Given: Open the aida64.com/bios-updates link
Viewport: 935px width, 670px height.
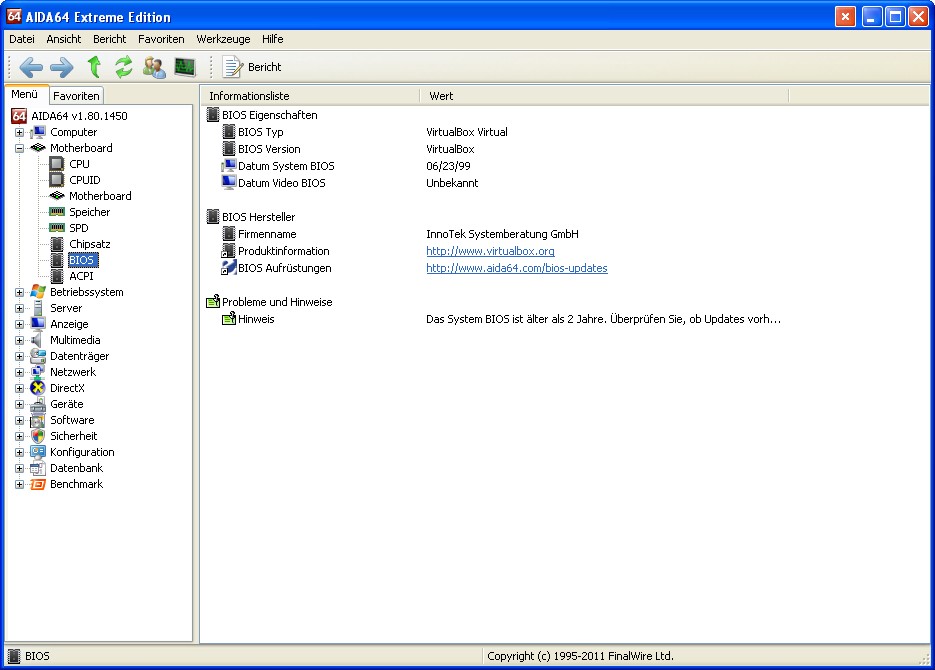Looking at the screenshot, I should coord(516,268).
